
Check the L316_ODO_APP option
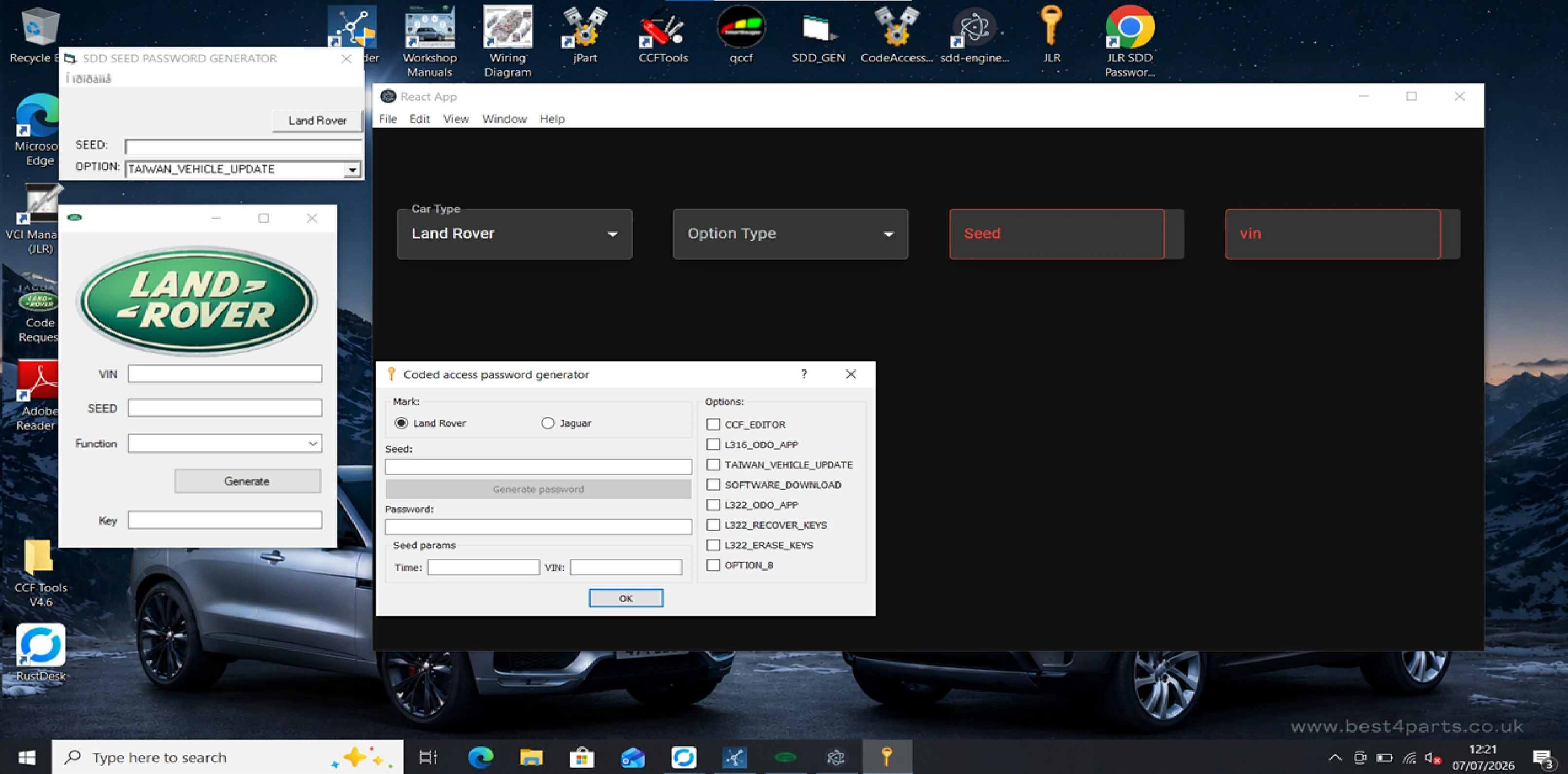click(713, 444)
